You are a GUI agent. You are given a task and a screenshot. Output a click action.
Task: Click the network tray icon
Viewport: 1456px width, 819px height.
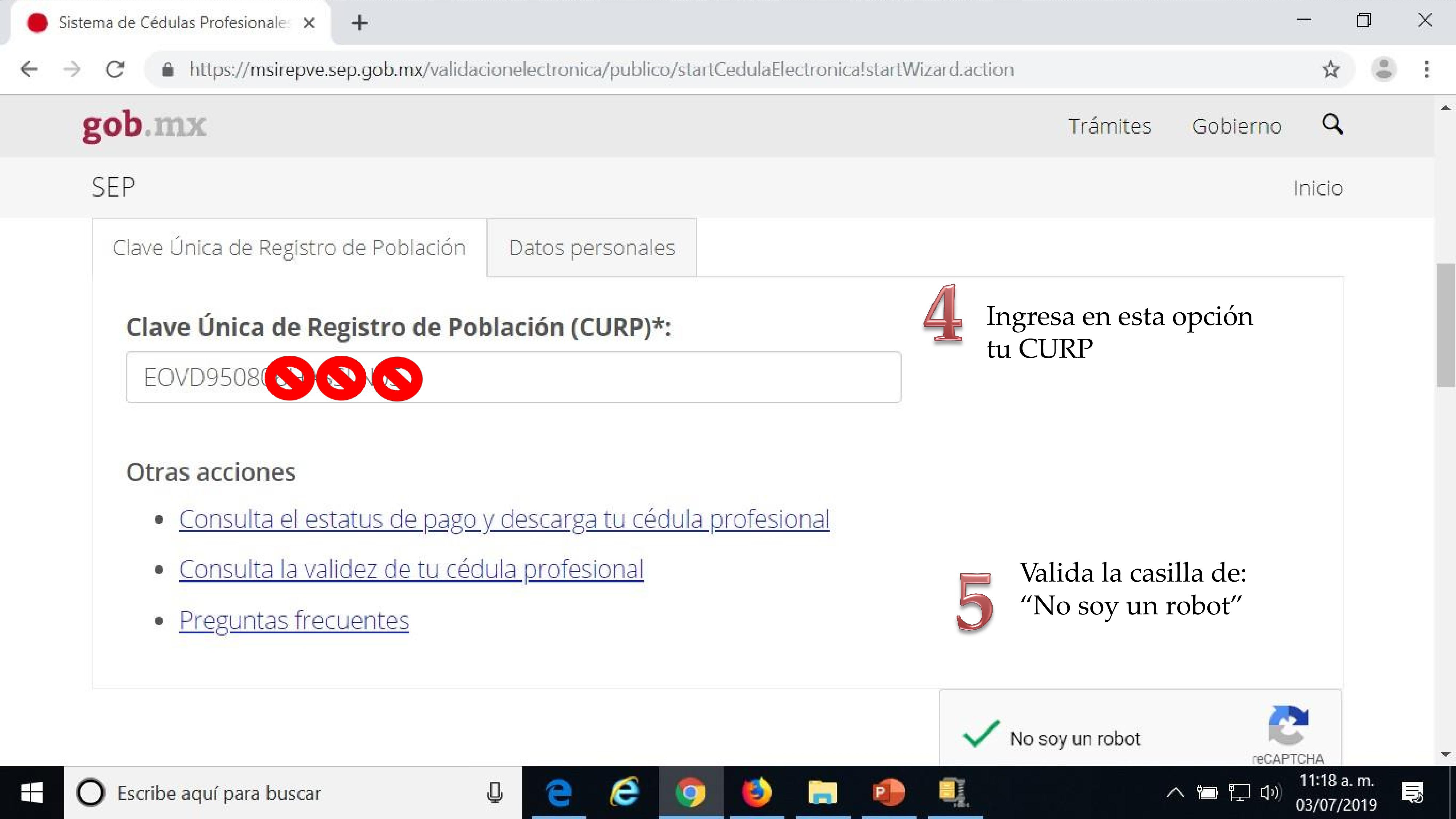(1239, 792)
